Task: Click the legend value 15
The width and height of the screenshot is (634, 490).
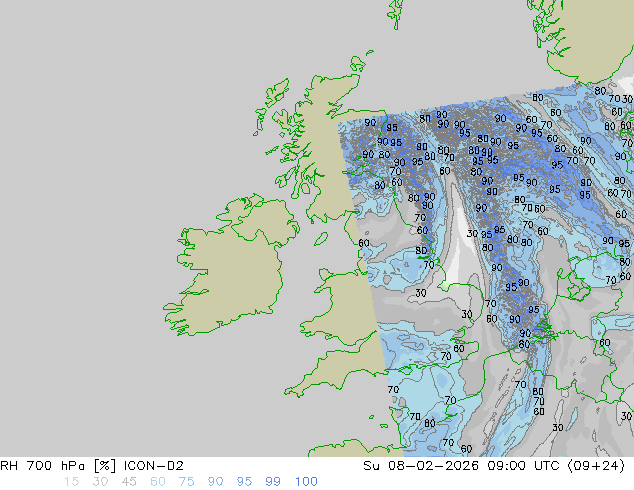Action: pyautogui.click(x=71, y=482)
